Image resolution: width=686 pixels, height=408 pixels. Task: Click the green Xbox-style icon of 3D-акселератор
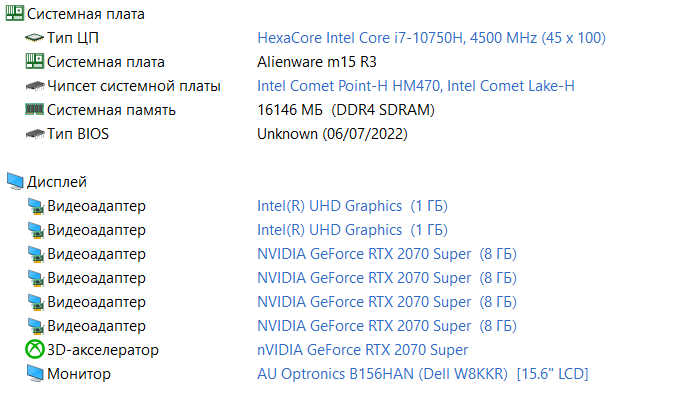35,349
